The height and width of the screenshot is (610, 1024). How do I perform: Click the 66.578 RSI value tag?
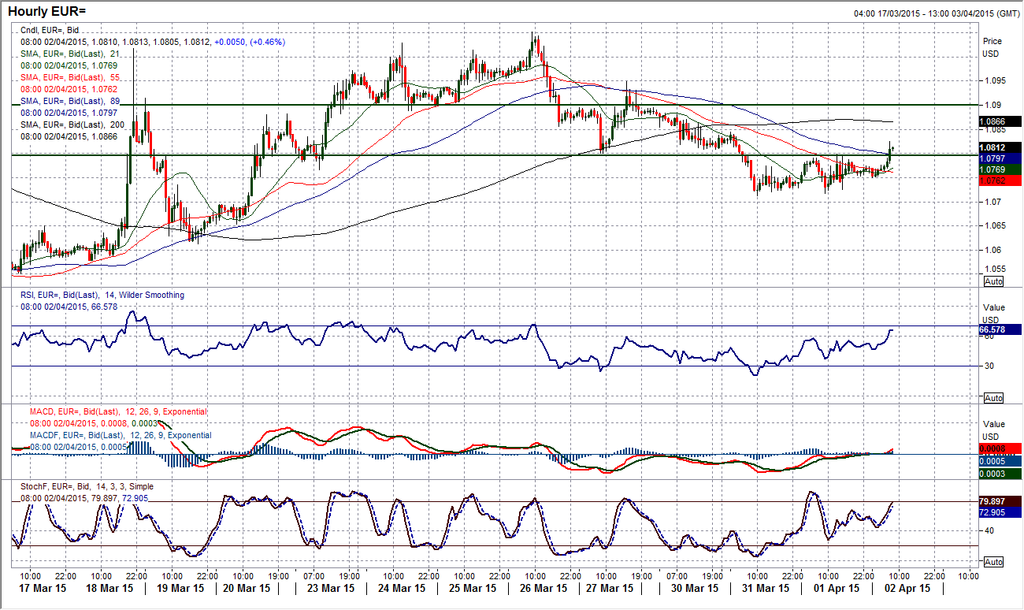(1000, 330)
